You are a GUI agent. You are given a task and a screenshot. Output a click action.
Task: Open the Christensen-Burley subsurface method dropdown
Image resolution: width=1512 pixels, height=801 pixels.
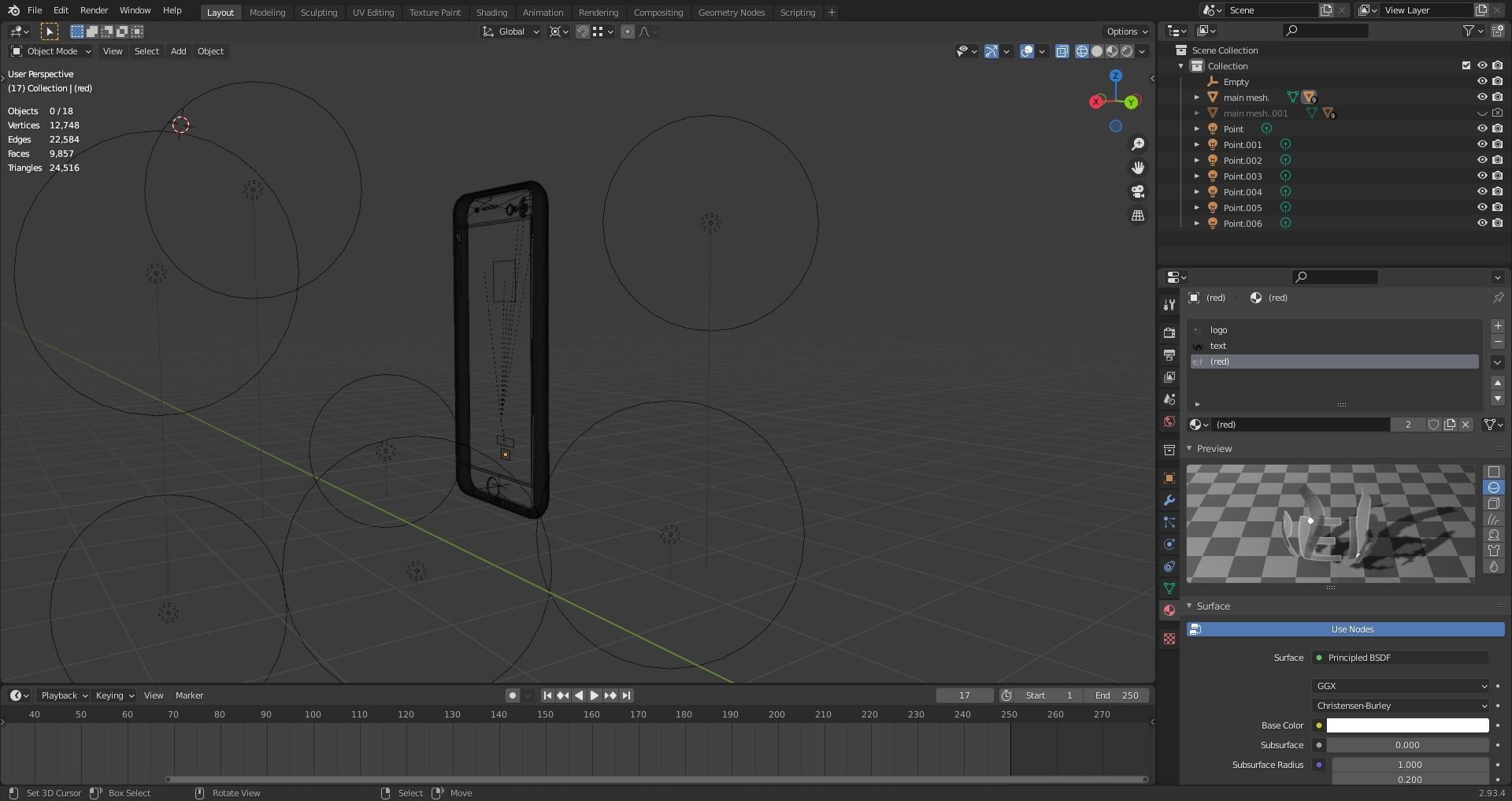[1402, 706]
